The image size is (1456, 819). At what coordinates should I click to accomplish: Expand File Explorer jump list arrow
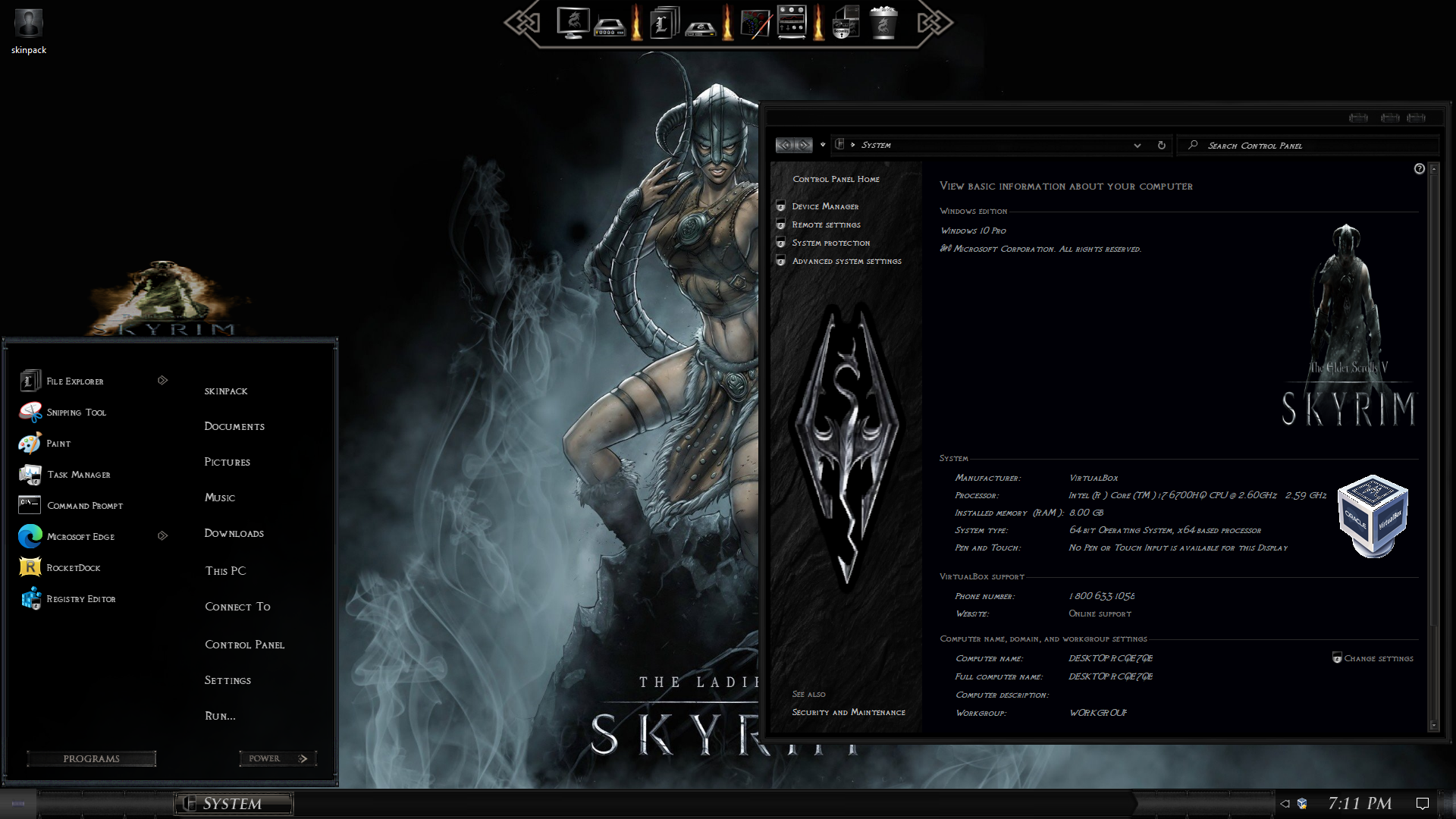162,381
